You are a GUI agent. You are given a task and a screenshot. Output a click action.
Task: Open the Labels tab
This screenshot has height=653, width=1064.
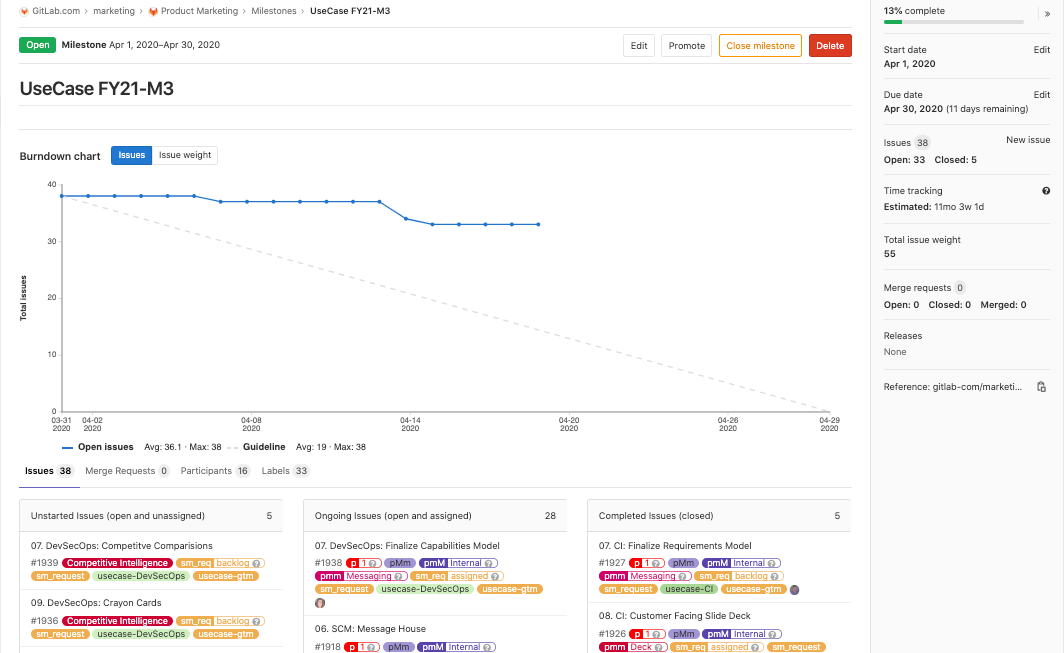click(x=285, y=471)
